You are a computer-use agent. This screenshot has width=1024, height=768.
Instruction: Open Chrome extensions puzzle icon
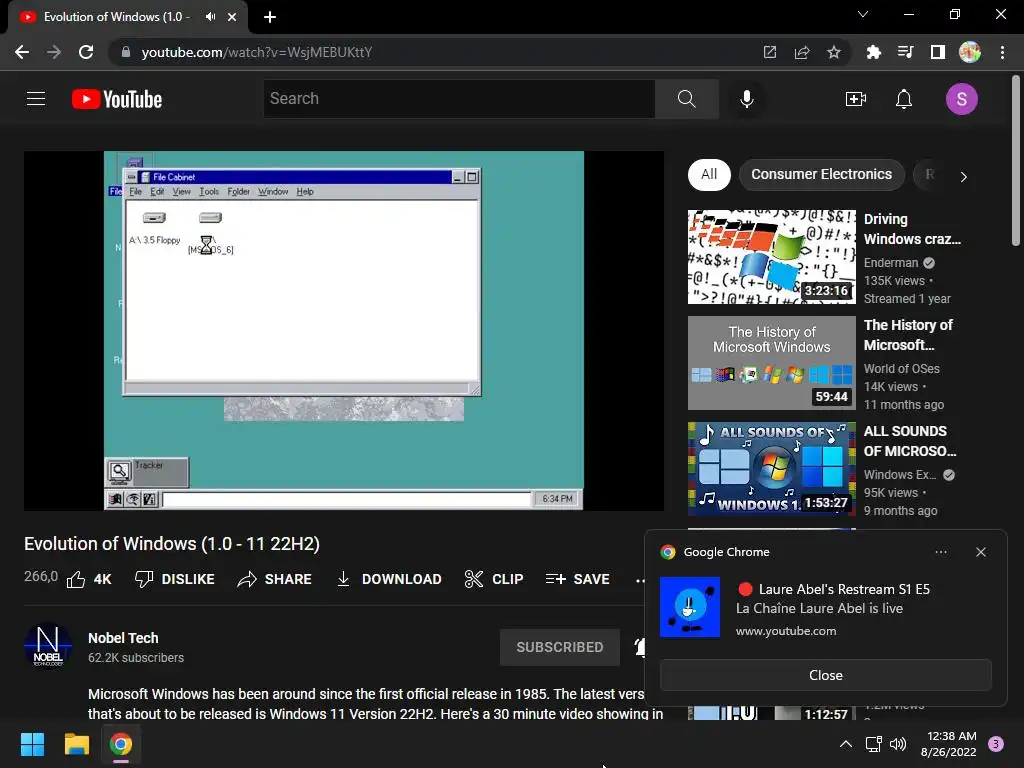pyautogui.click(x=873, y=52)
